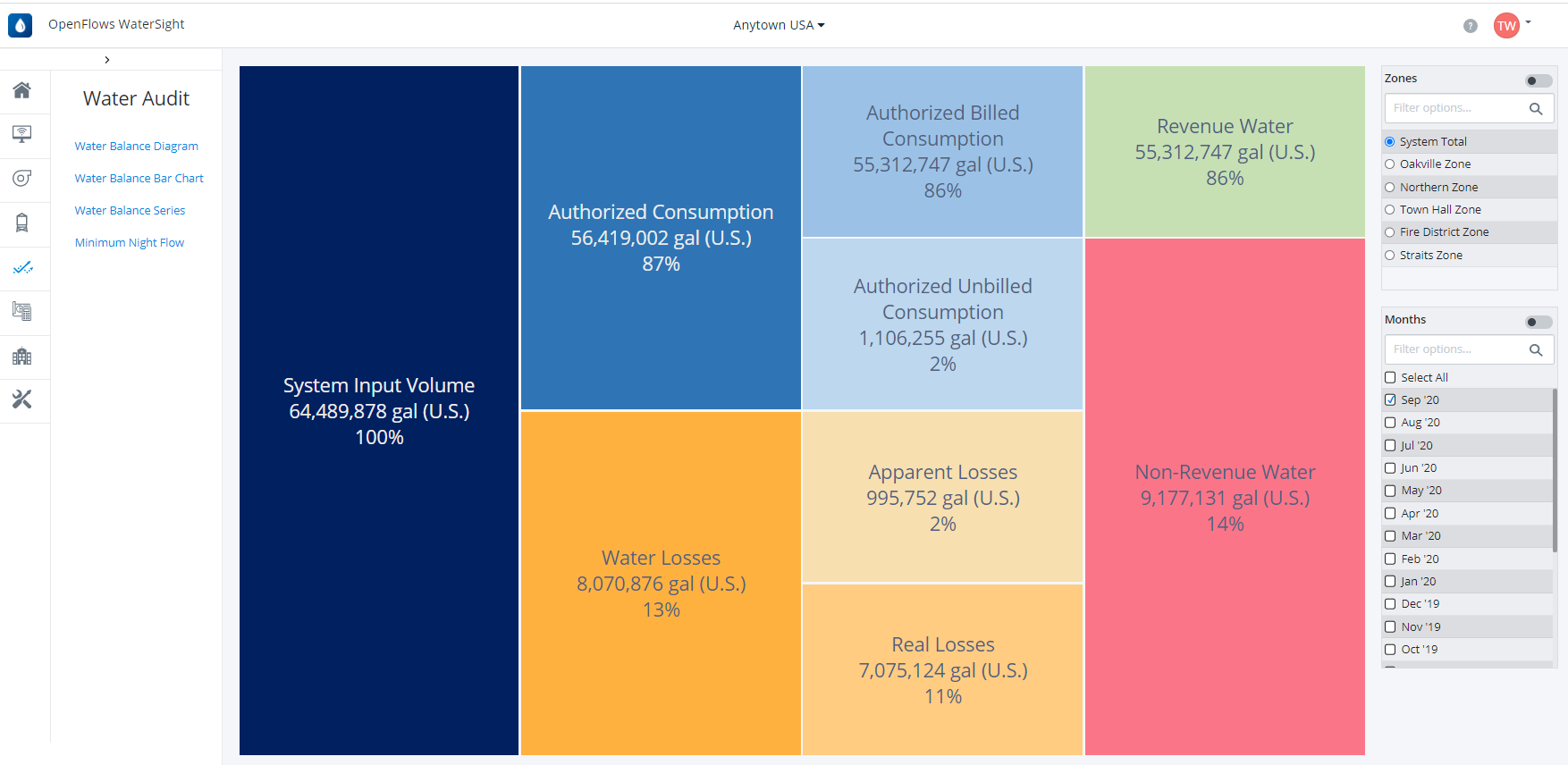Open the dropdown caret next to user avatar
1568x765 pixels.
coord(1529,22)
